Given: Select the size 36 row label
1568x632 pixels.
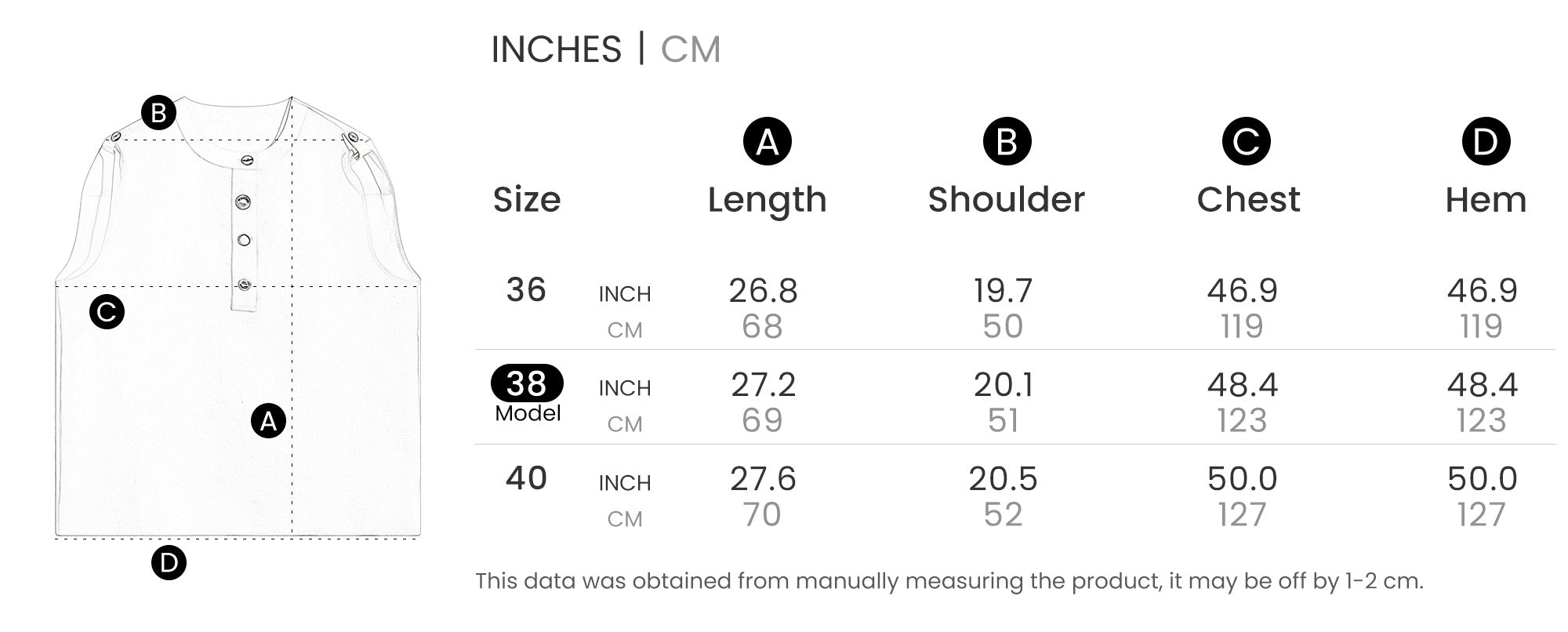Looking at the screenshot, I should tap(526, 290).
